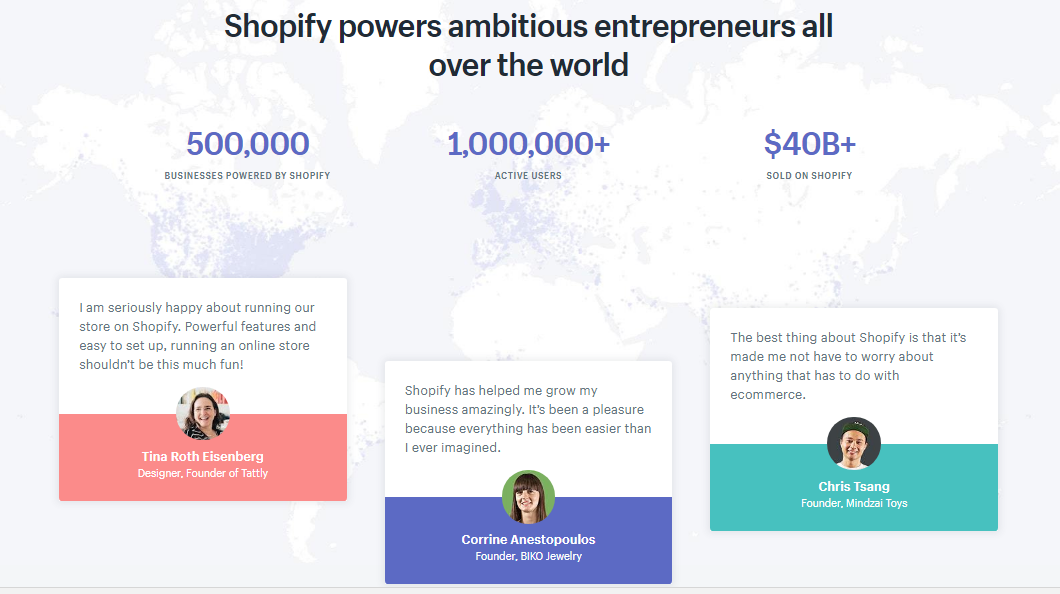Click the Shopify powers ambitious entrepreneurs heading

[x=529, y=45]
